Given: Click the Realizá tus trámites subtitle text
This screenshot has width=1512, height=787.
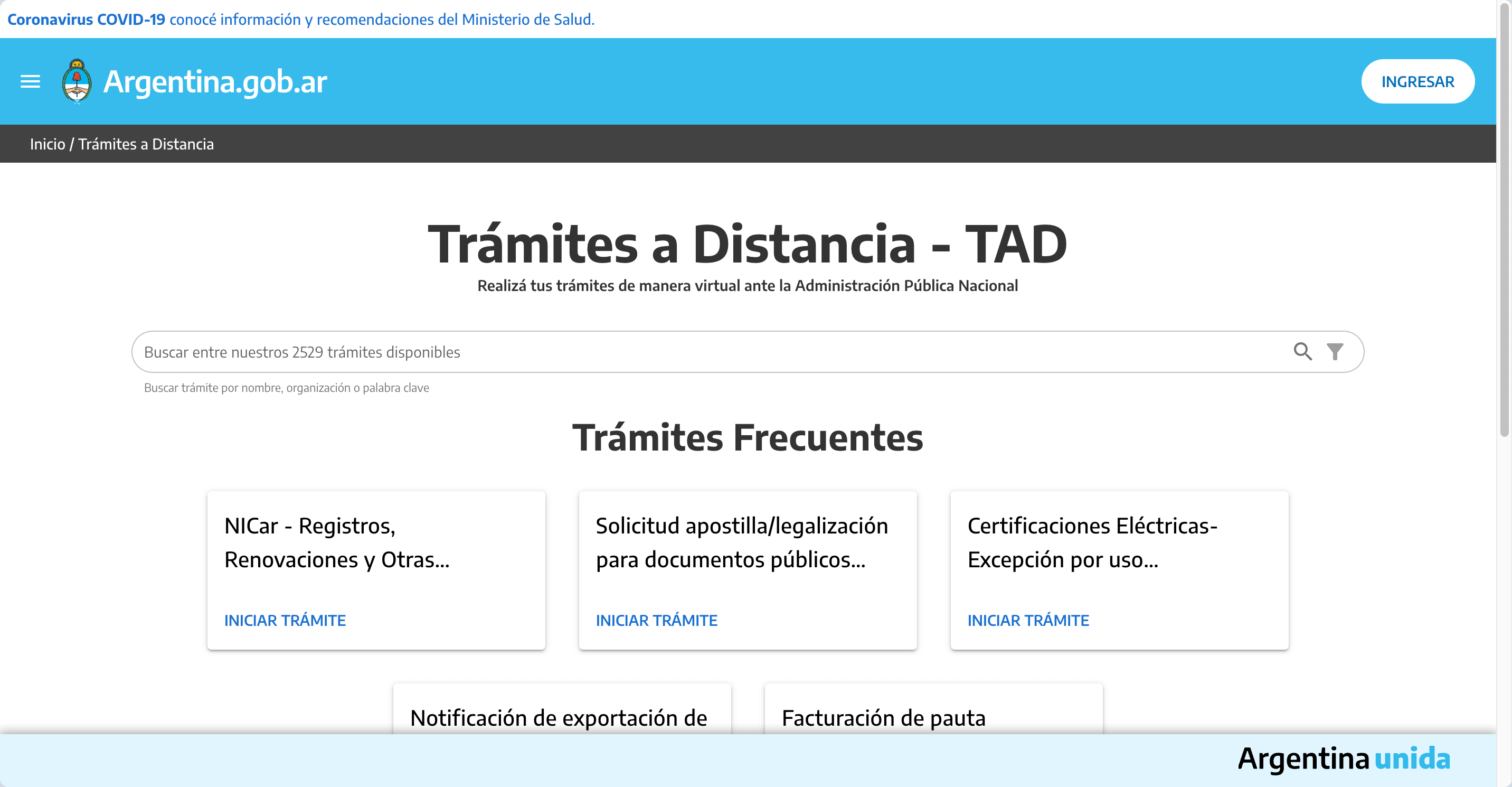Looking at the screenshot, I should click(748, 286).
